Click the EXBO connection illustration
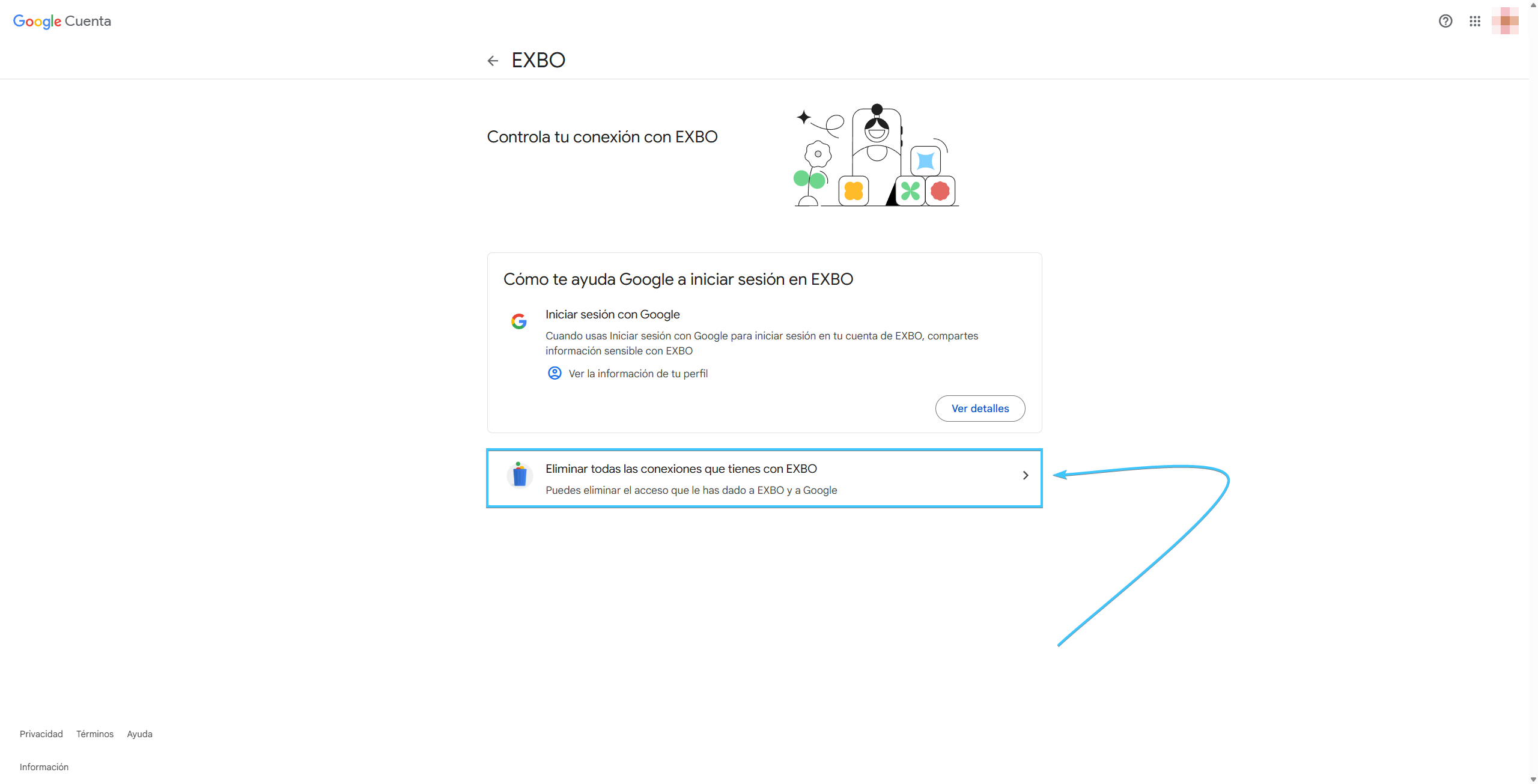This screenshot has width=1538, height=784. (876, 155)
